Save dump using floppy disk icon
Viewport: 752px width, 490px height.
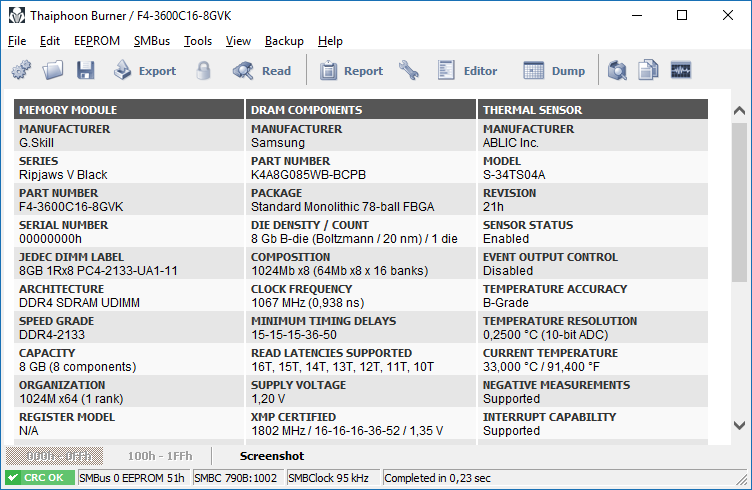(85, 70)
